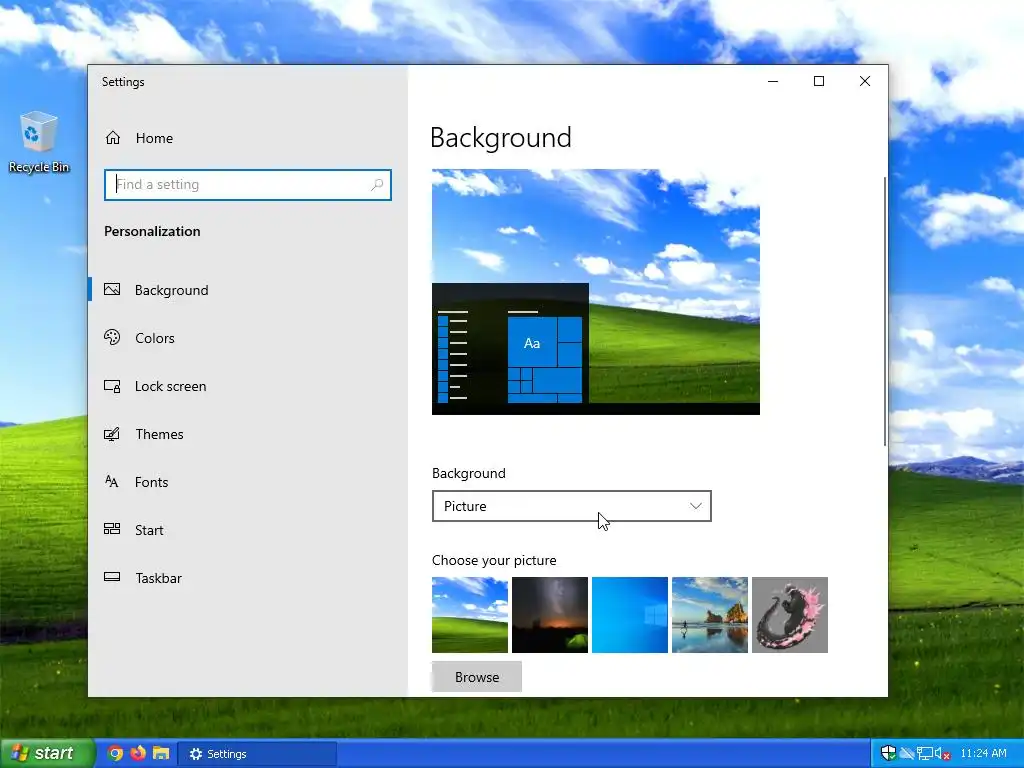Minimize the Settings window
1024x768 pixels.
(773, 81)
